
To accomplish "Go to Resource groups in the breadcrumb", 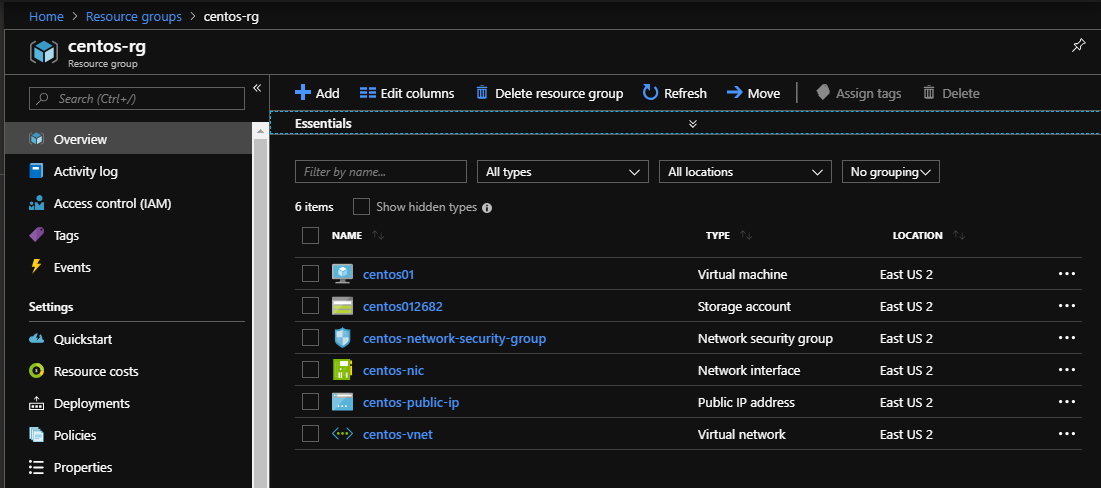I will (133, 16).
